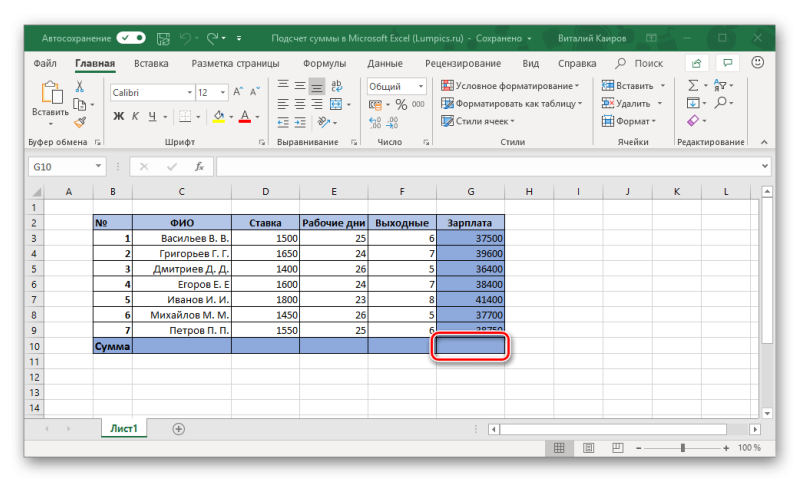Screen dimensions: 800x482
Task: Click the Share icon button
Action: pyautogui.click(x=696, y=63)
